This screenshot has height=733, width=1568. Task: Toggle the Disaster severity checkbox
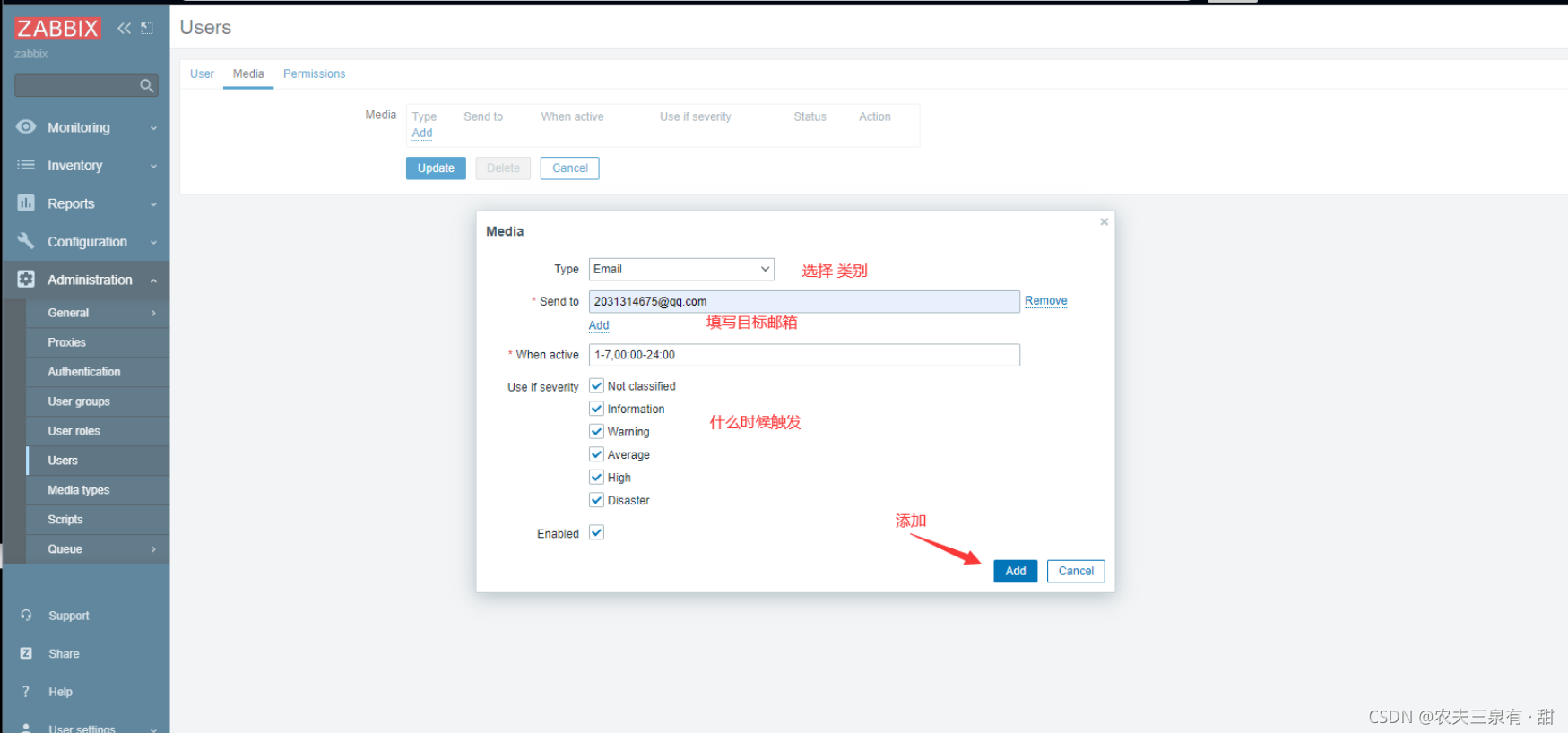point(596,500)
